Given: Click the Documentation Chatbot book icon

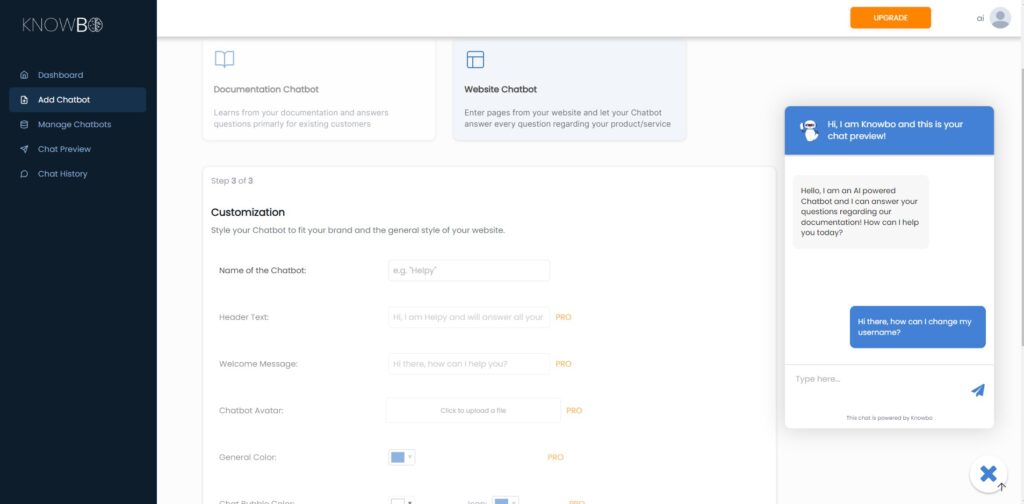Looking at the screenshot, I should coord(224,59).
